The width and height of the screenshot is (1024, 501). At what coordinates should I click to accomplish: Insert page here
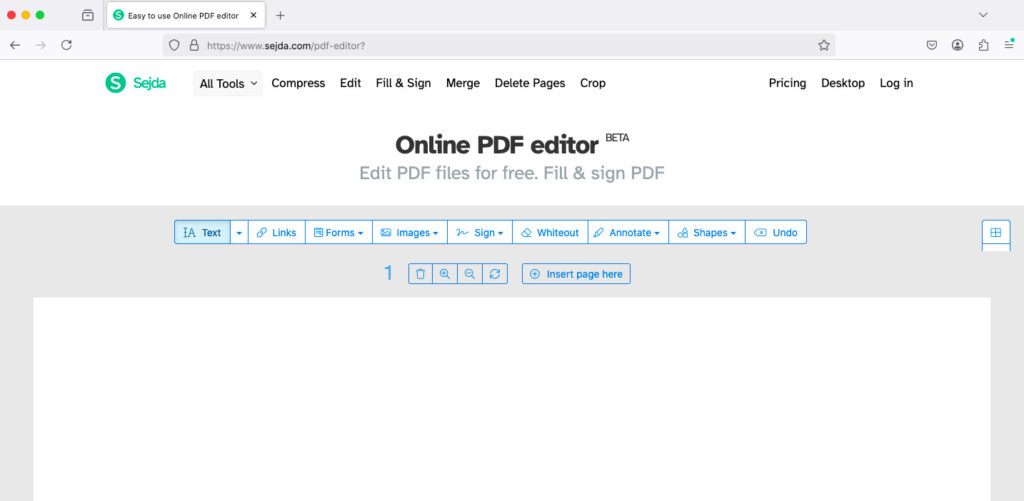(576, 274)
